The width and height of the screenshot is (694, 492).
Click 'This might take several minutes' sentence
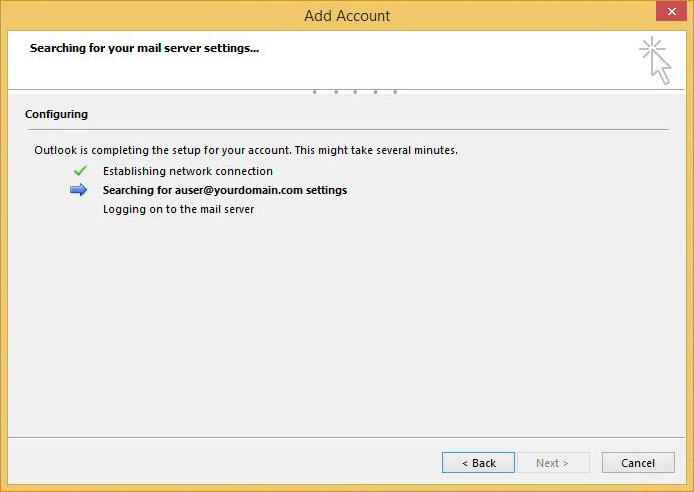coord(376,150)
